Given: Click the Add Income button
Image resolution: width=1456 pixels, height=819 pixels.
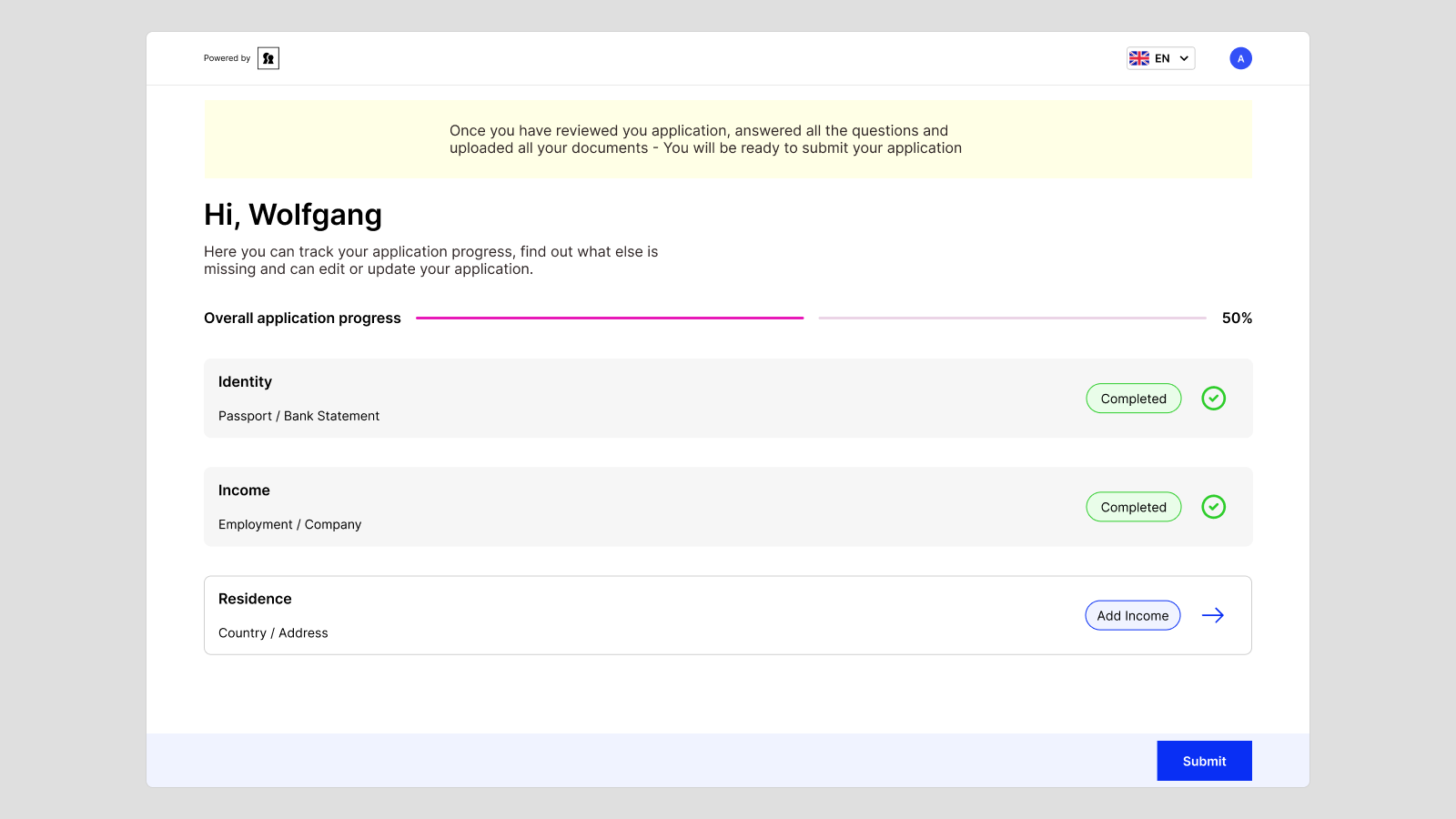Looking at the screenshot, I should [1133, 615].
